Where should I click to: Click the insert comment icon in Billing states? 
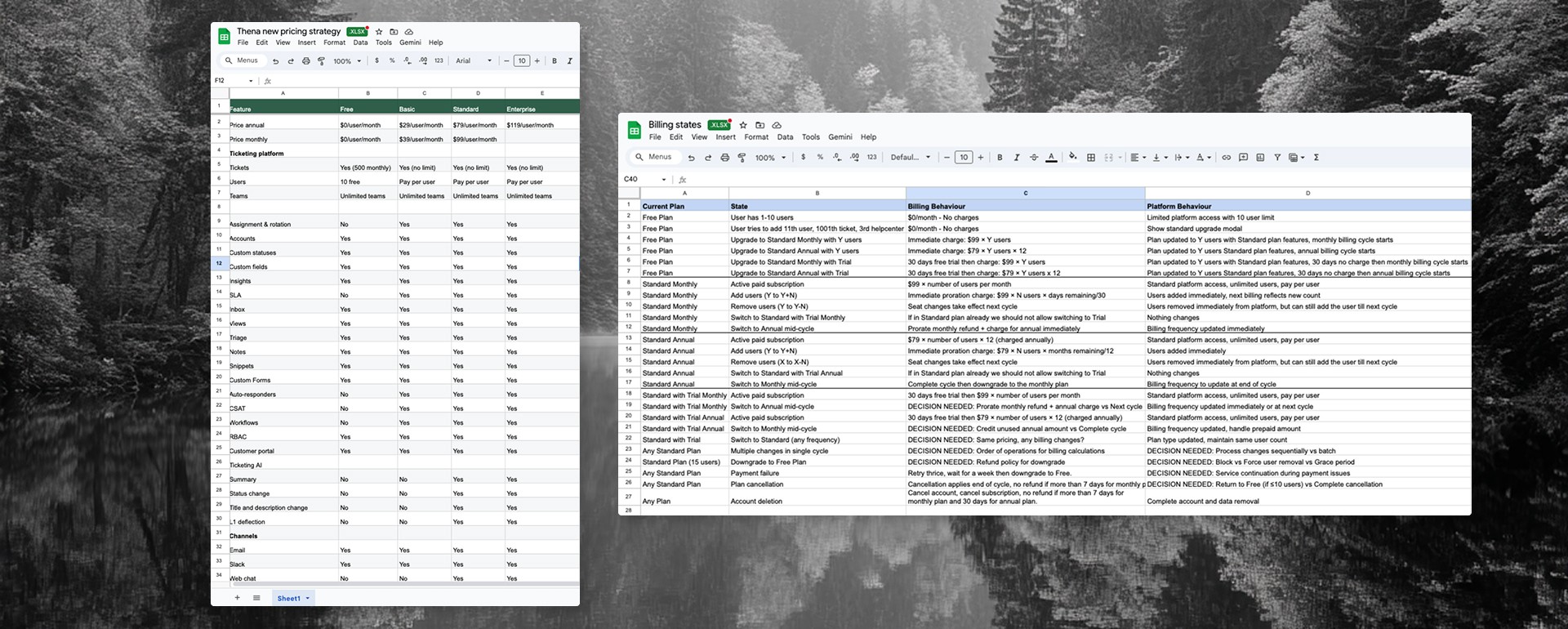click(x=1243, y=158)
